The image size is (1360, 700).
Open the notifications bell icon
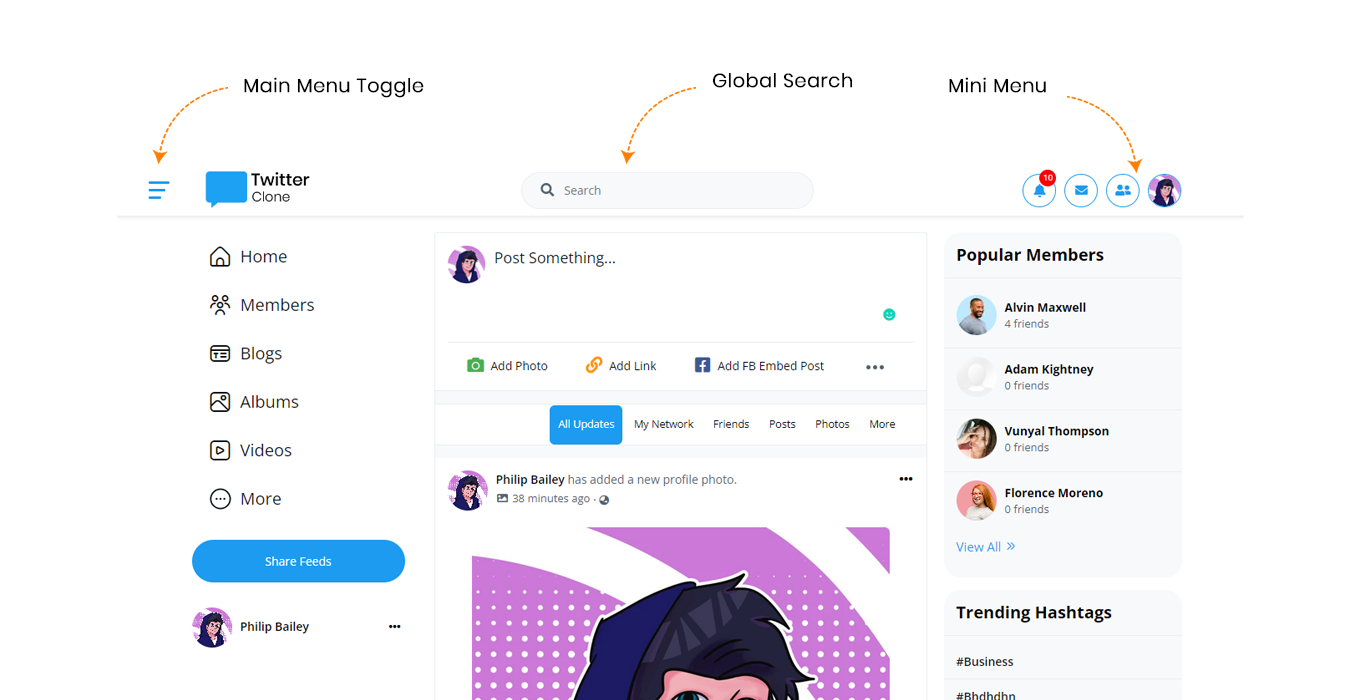pos(1039,190)
